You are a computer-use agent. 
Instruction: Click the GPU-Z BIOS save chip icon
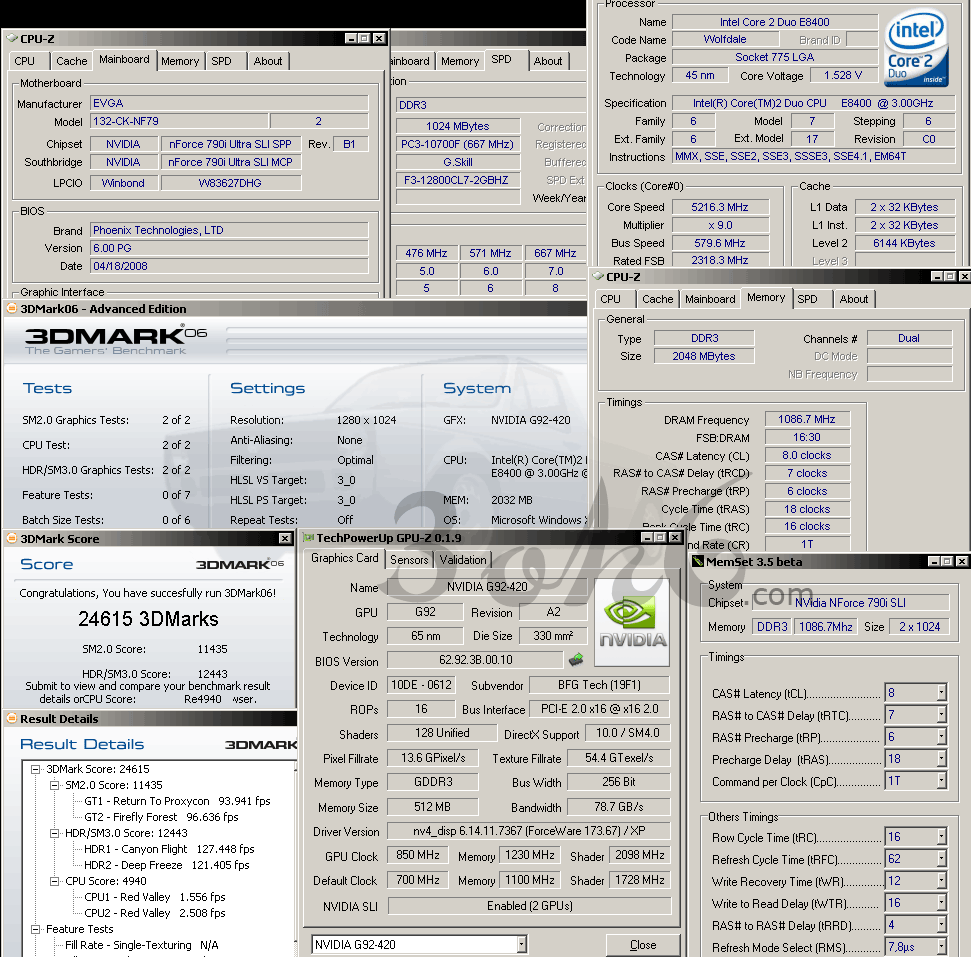tap(576, 660)
